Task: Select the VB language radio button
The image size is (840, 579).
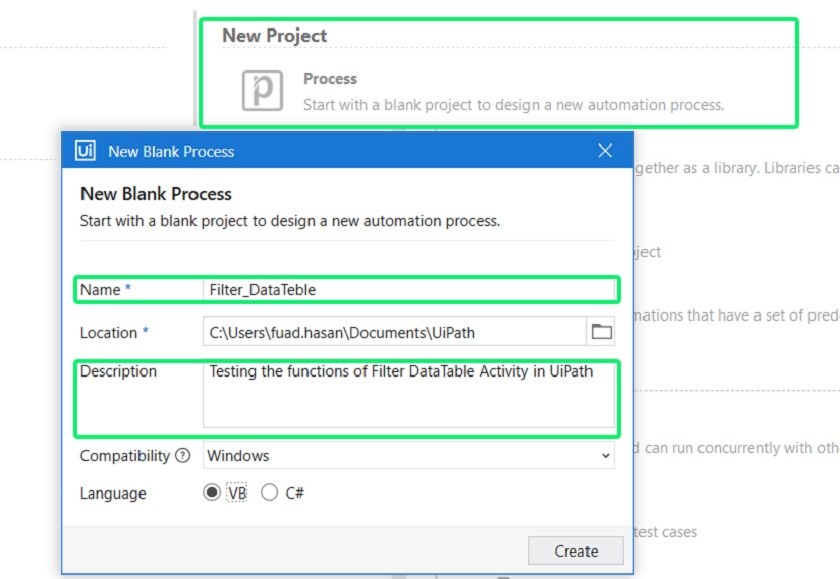Action: tap(210, 493)
